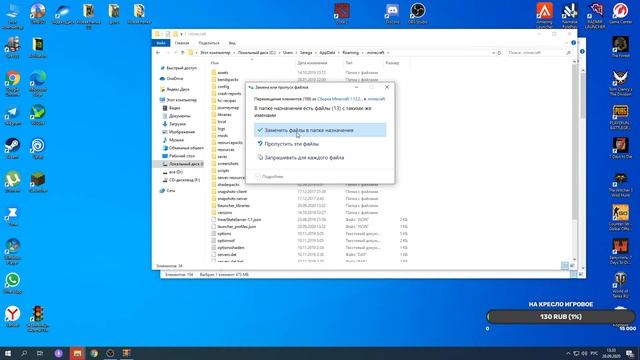Open the Windows Start menu

8,353
